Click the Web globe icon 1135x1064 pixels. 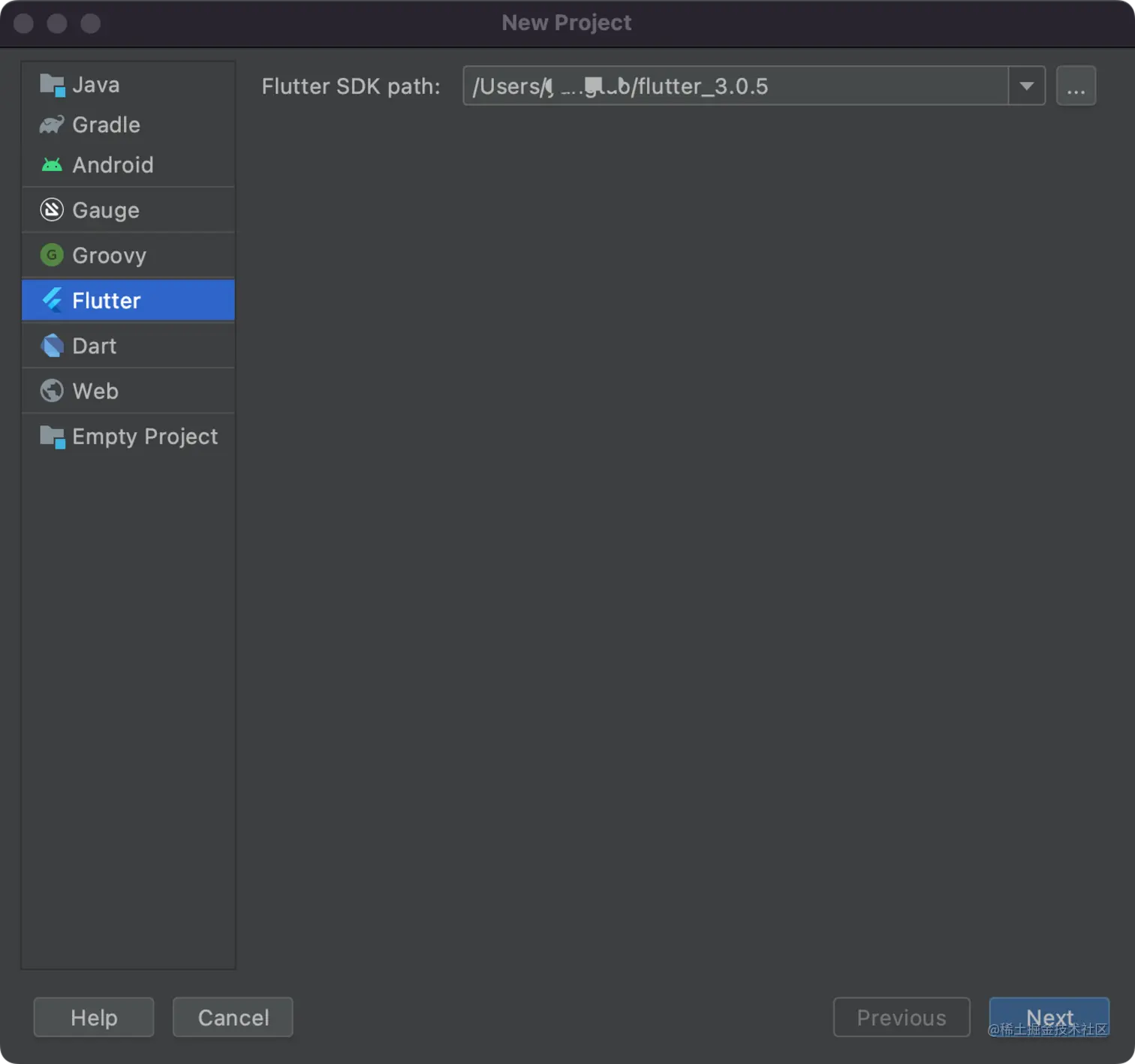point(52,391)
